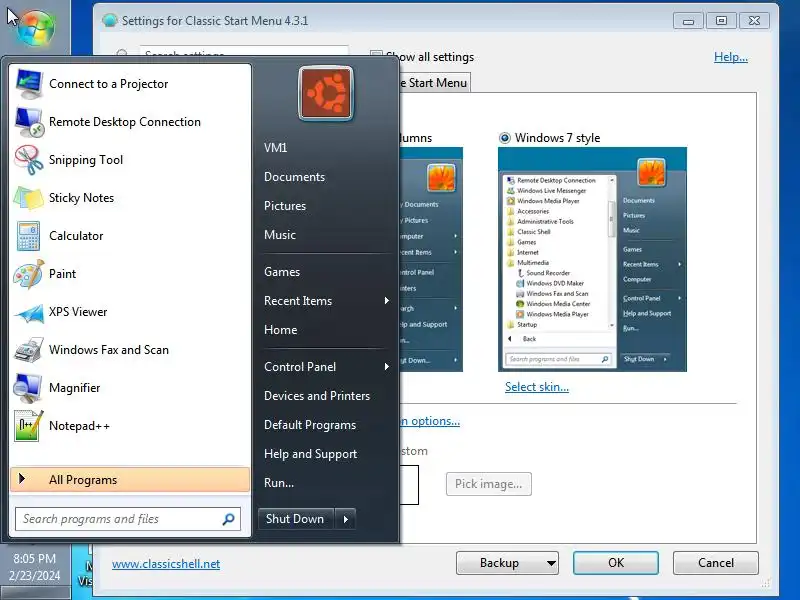Click the Windows Start orb
This screenshot has width=800, height=600.
click(x=36, y=28)
